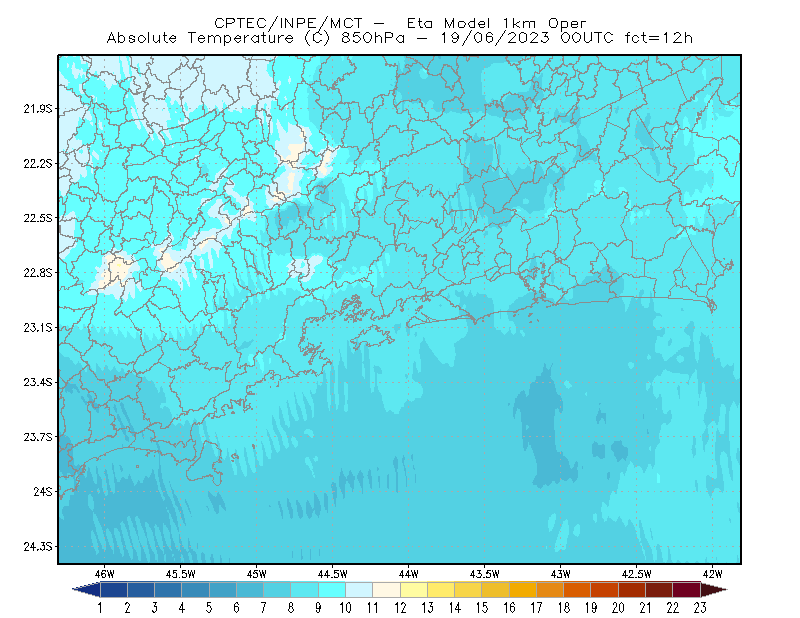Click the longitude label 45.5W
This screenshot has width=800, height=618.
(x=181, y=574)
